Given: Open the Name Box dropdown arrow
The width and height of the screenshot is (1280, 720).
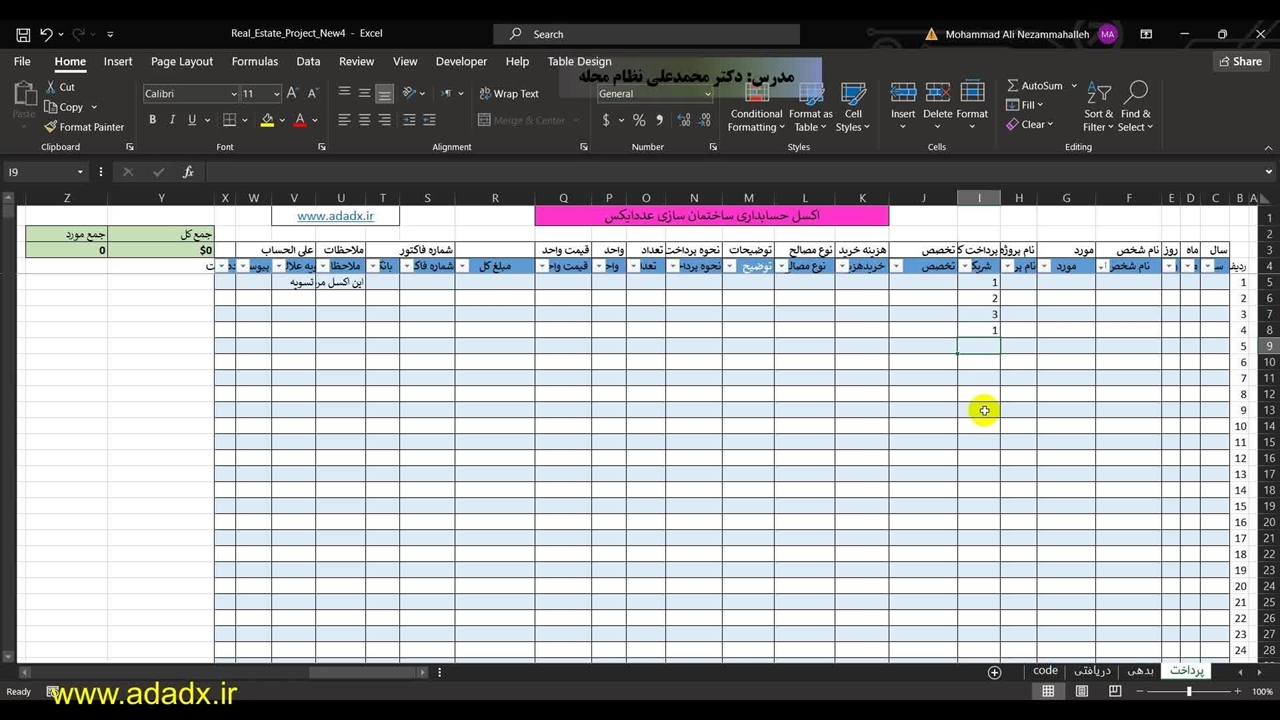Looking at the screenshot, I should click(80, 172).
